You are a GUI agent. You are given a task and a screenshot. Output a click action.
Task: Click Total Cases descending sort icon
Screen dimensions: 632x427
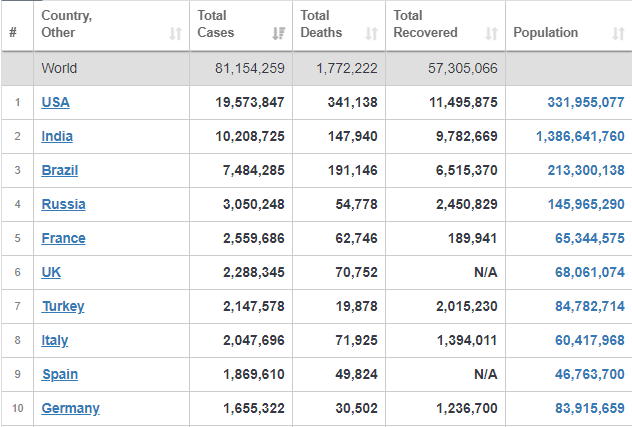[x=279, y=33]
